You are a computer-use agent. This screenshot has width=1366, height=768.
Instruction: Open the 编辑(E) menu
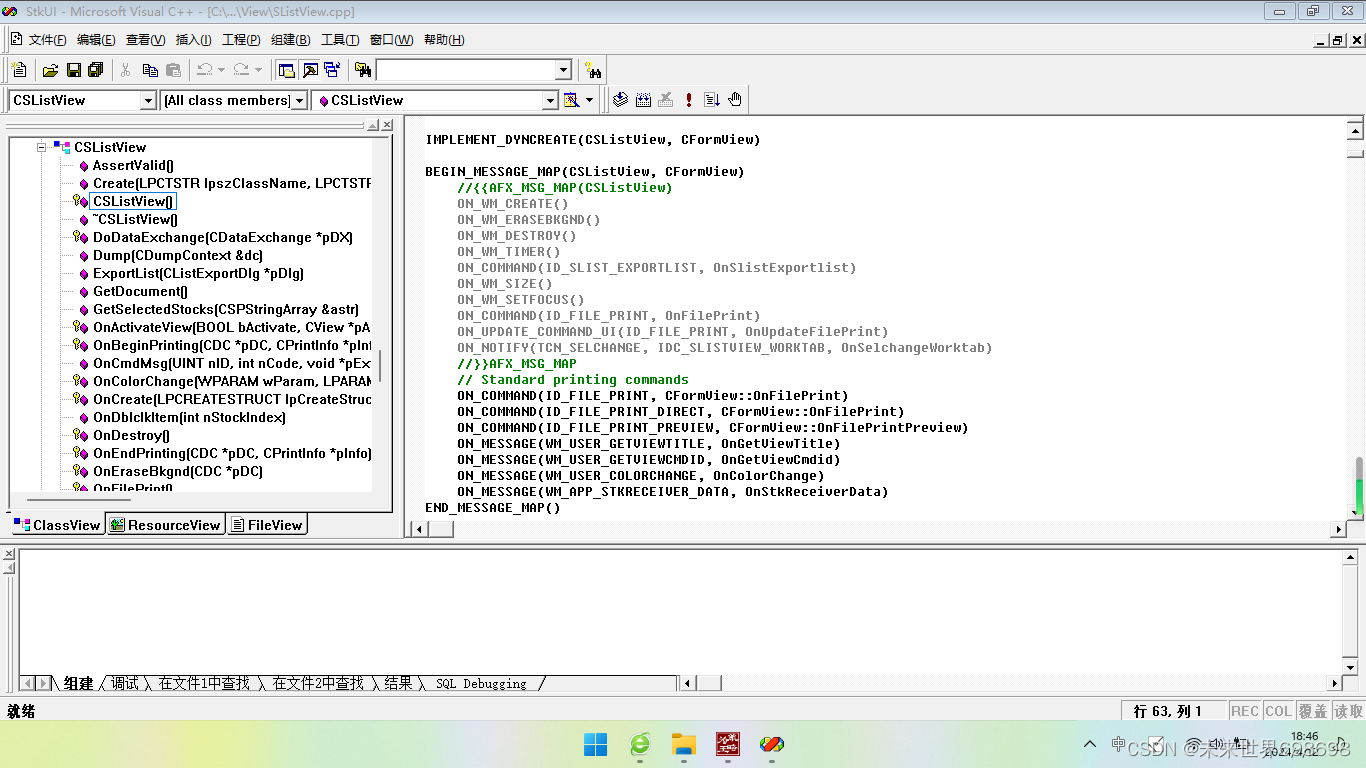click(96, 40)
